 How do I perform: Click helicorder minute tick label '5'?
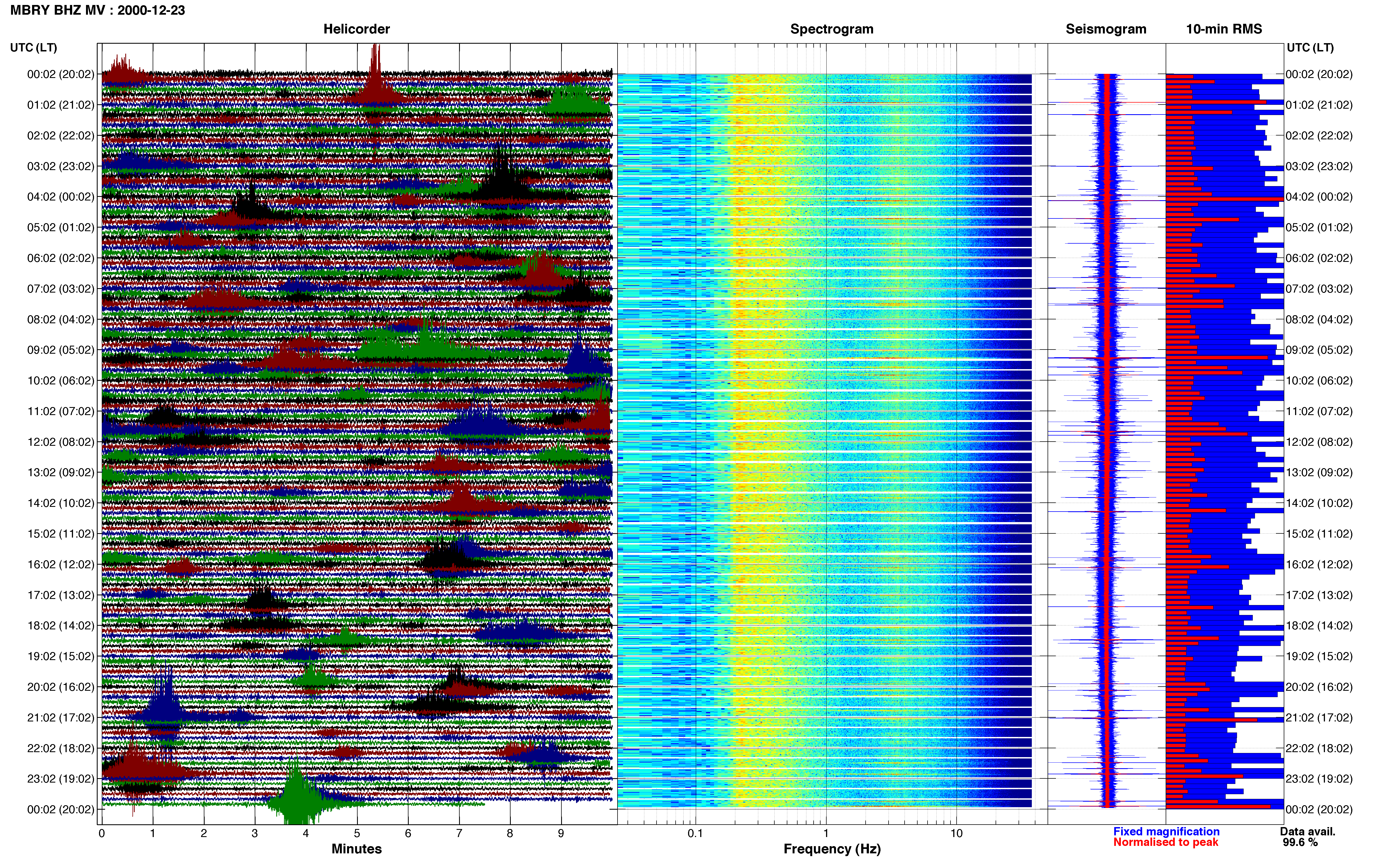[357, 833]
